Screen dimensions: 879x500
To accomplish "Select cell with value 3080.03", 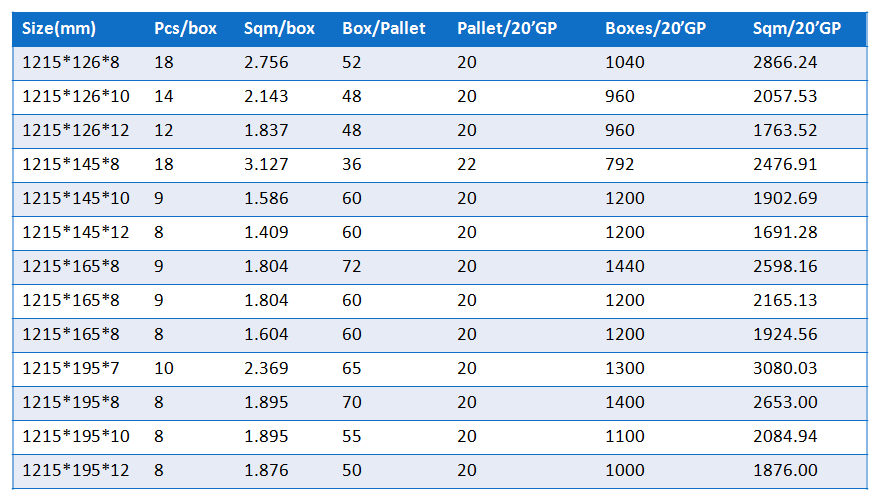I will point(785,368).
